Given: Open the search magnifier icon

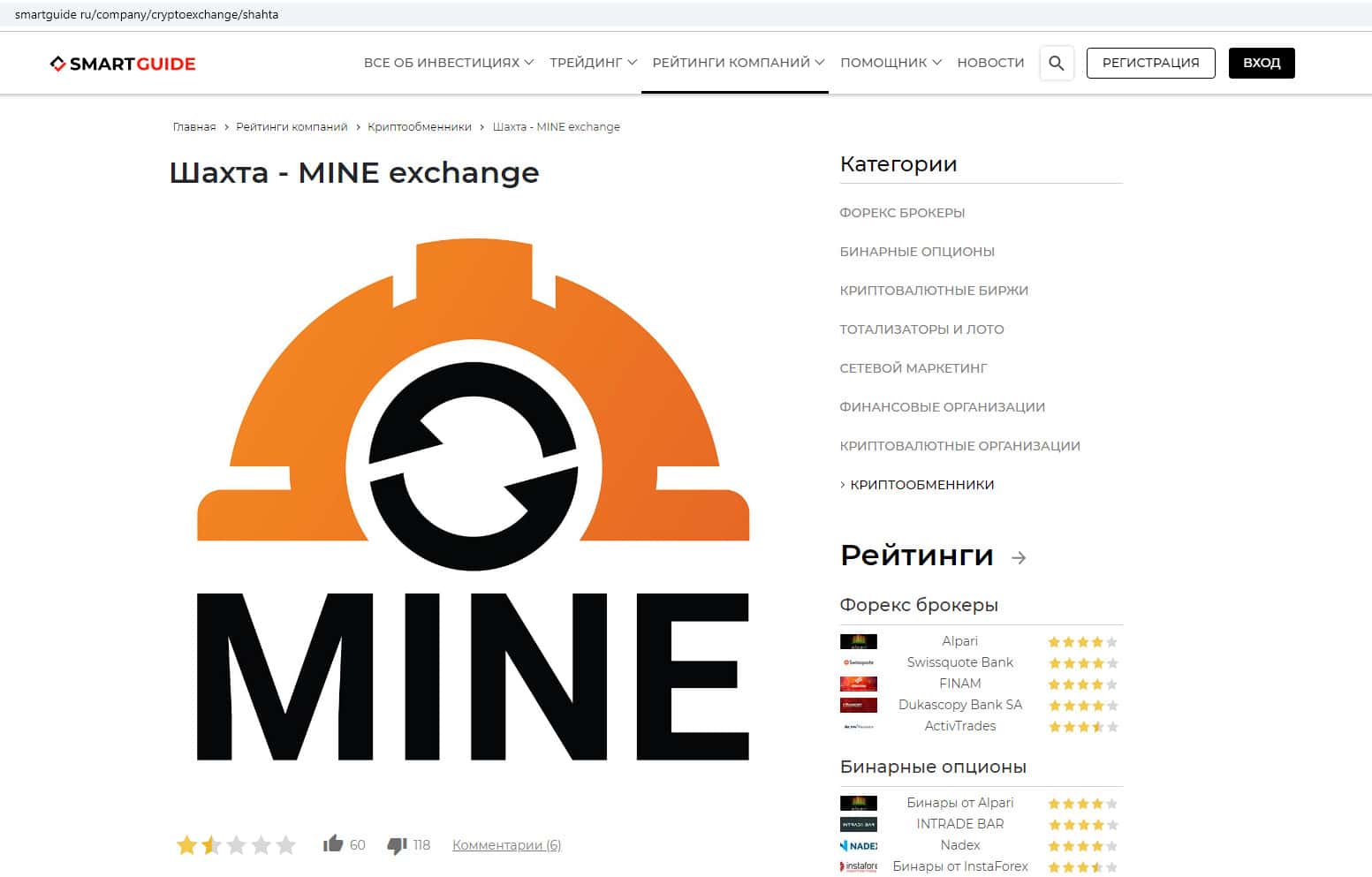Looking at the screenshot, I should (1056, 63).
